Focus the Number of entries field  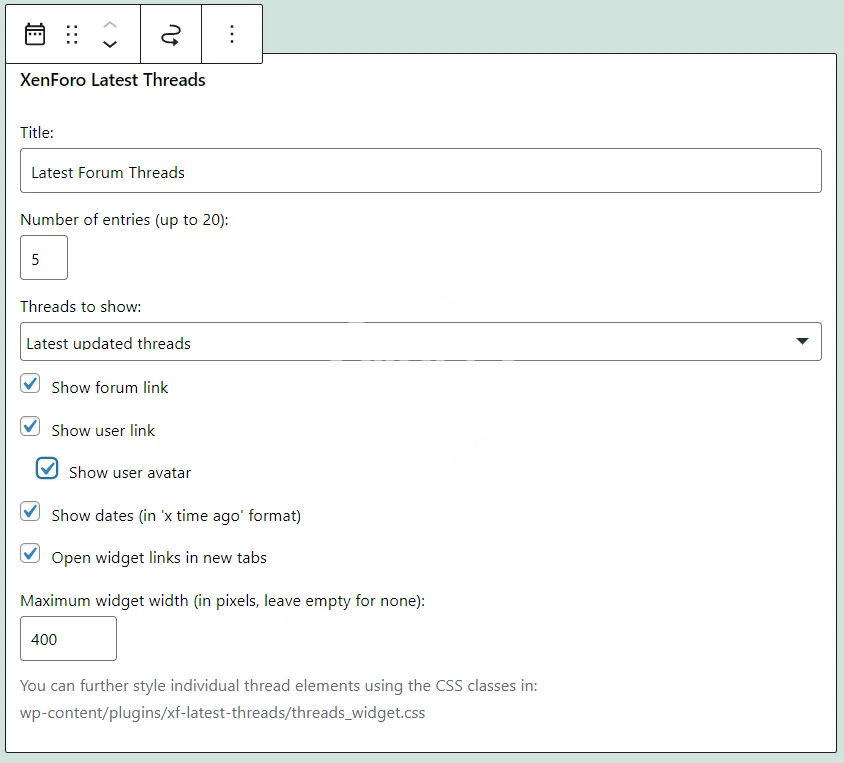[x=44, y=258]
